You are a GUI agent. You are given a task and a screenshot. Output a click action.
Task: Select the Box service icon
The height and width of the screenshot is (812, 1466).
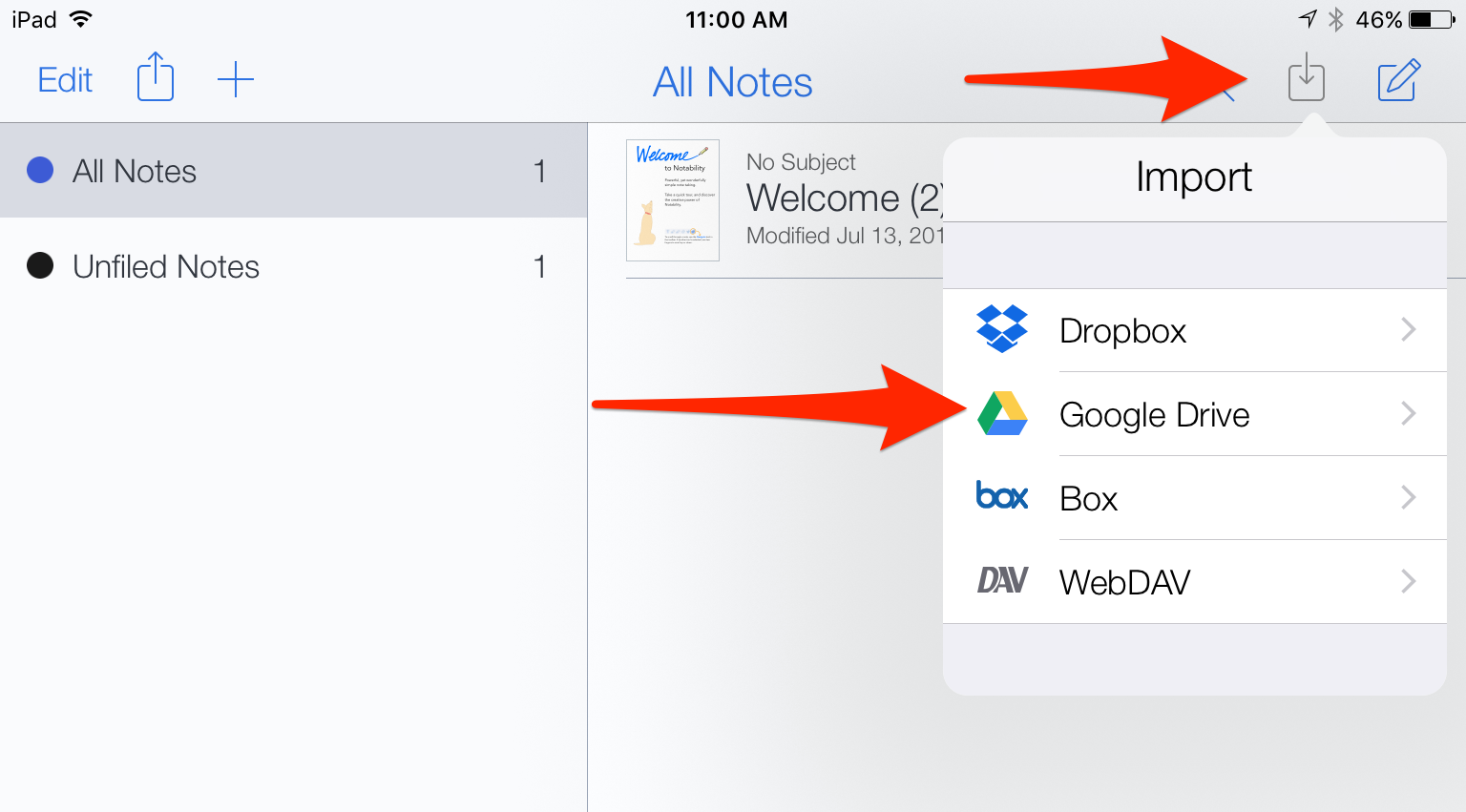point(1001,497)
